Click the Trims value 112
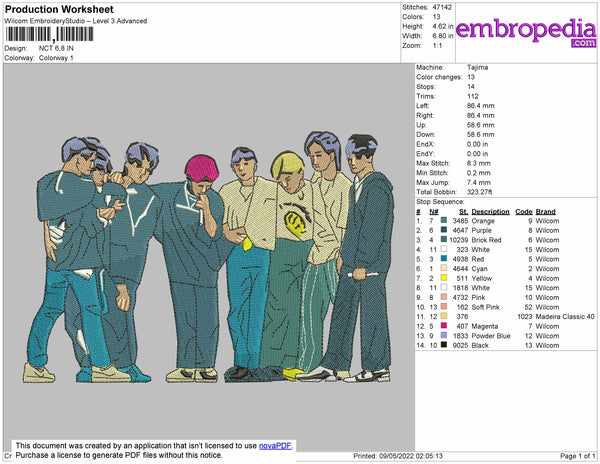 pyautogui.click(x=473, y=96)
